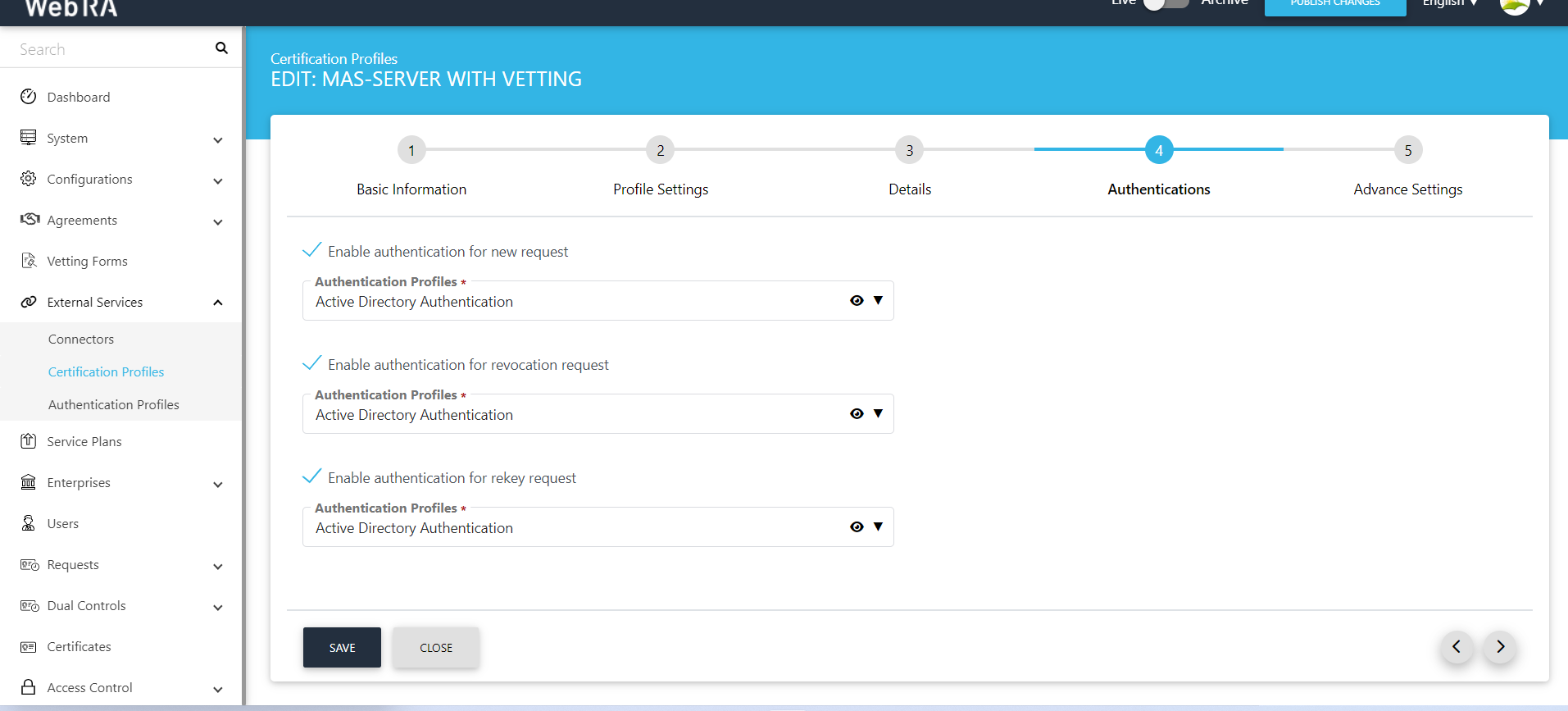Image resolution: width=1568 pixels, height=711 pixels.
Task: Click the Vetting Forms icon
Action: click(29, 261)
